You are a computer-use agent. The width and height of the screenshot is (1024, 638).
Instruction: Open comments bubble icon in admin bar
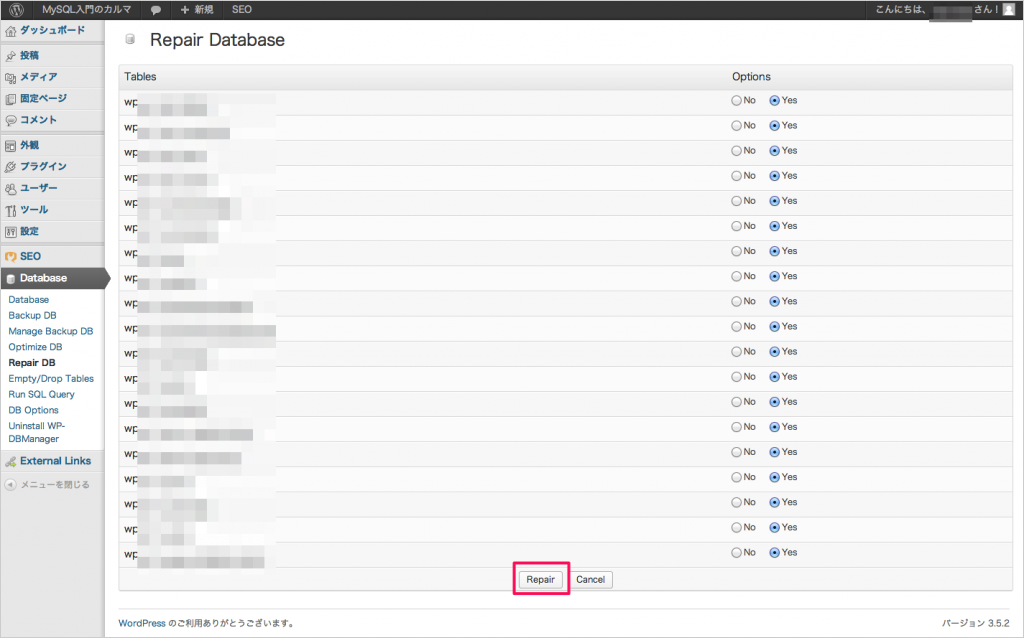click(155, 10)
